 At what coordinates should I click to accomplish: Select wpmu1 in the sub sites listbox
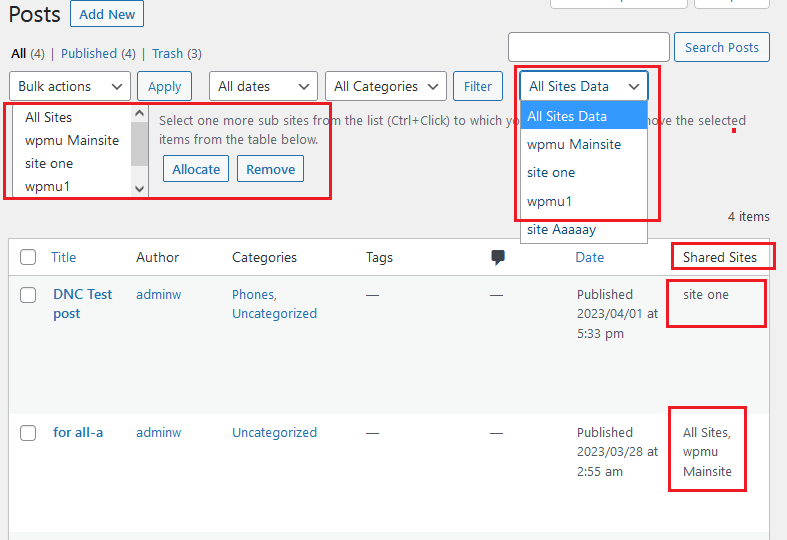47,186
